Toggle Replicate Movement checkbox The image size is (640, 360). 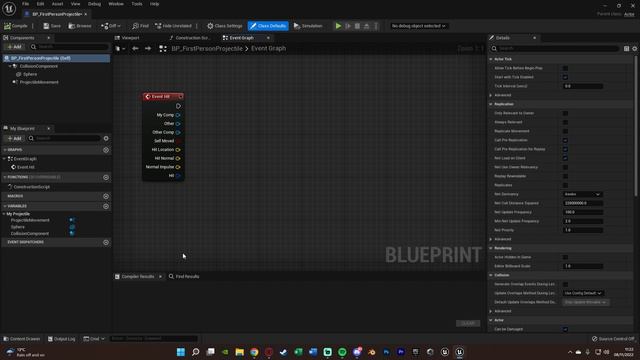pos(565,131)
